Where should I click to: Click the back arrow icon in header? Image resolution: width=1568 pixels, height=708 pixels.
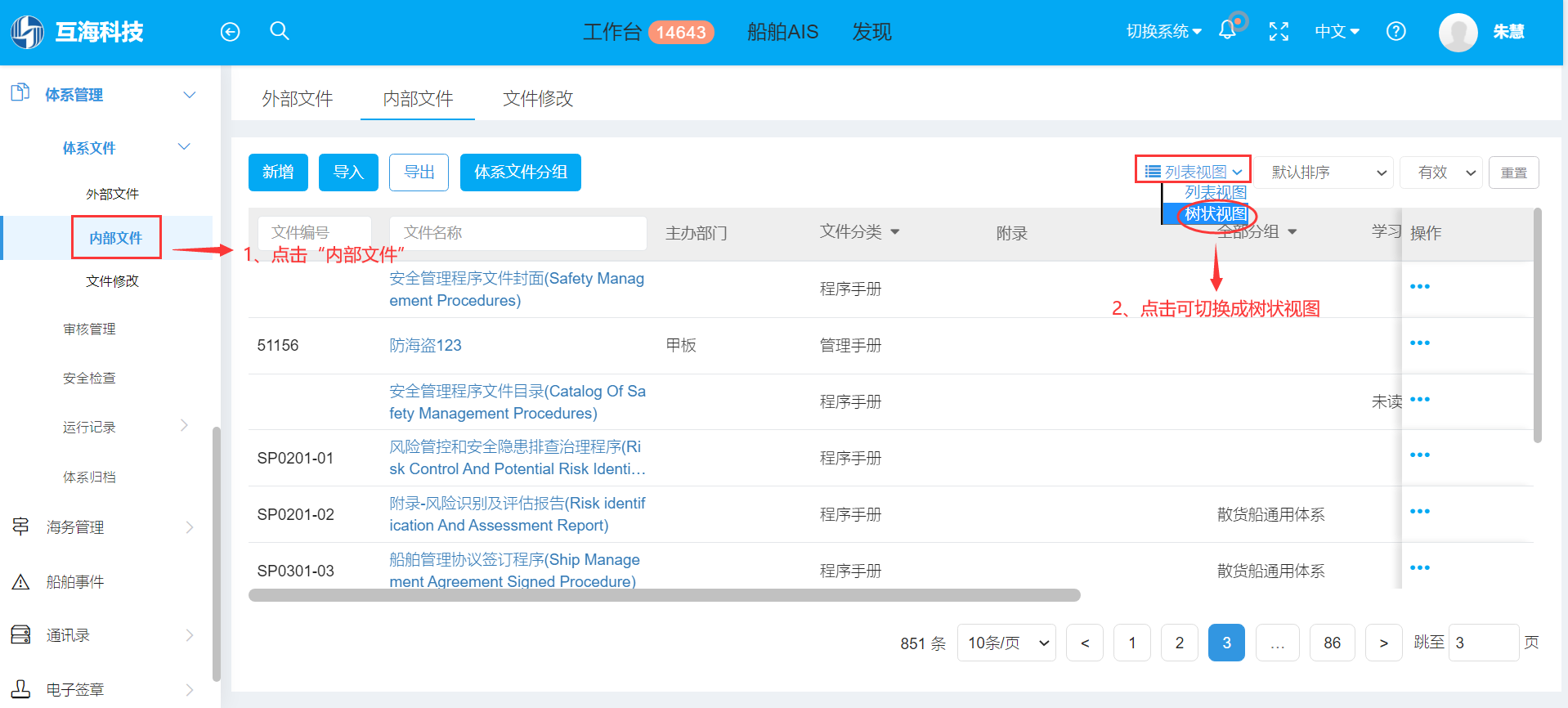231,32
